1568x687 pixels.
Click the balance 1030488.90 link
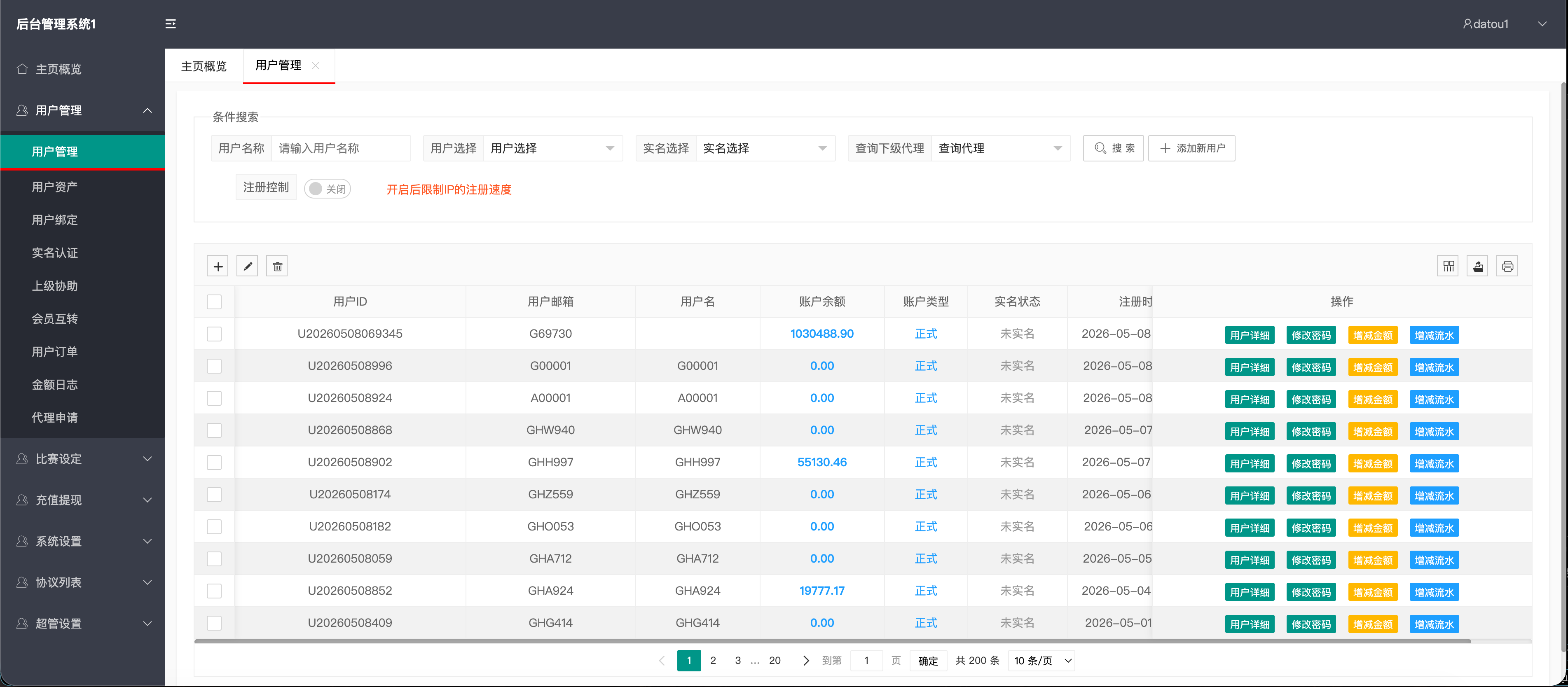coord(822,334)
